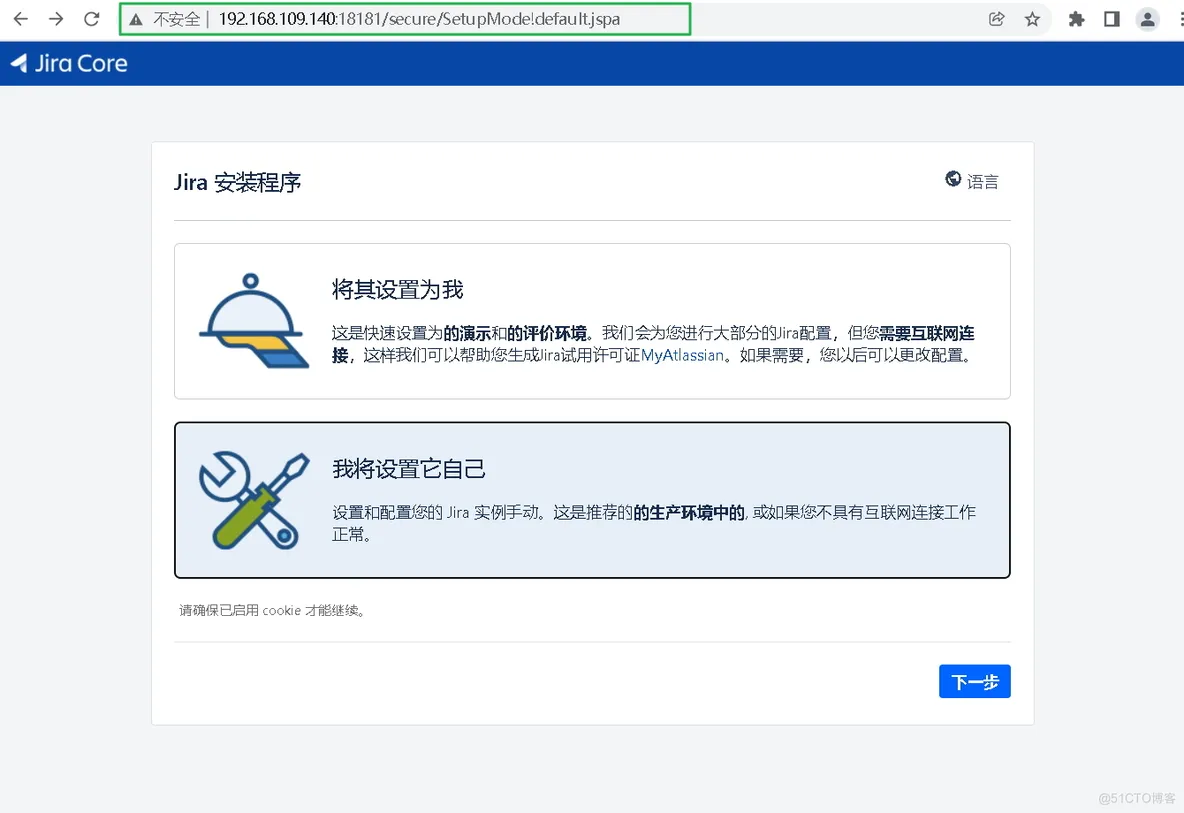Screen dimensions: 1184x813
Task: Click the not-secure warning triangle icon
Action: pos(136,20)
